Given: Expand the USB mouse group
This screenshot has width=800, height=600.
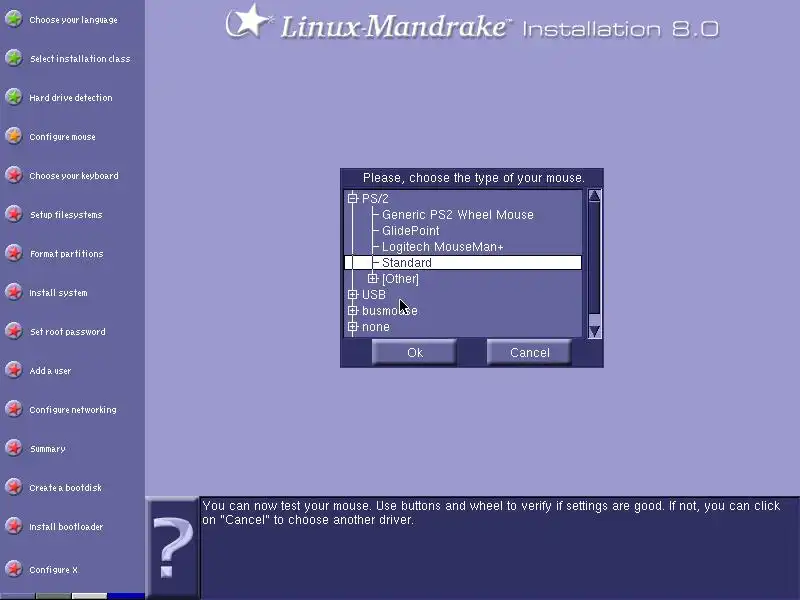Looking at the screenshot, I should point(353,294).
